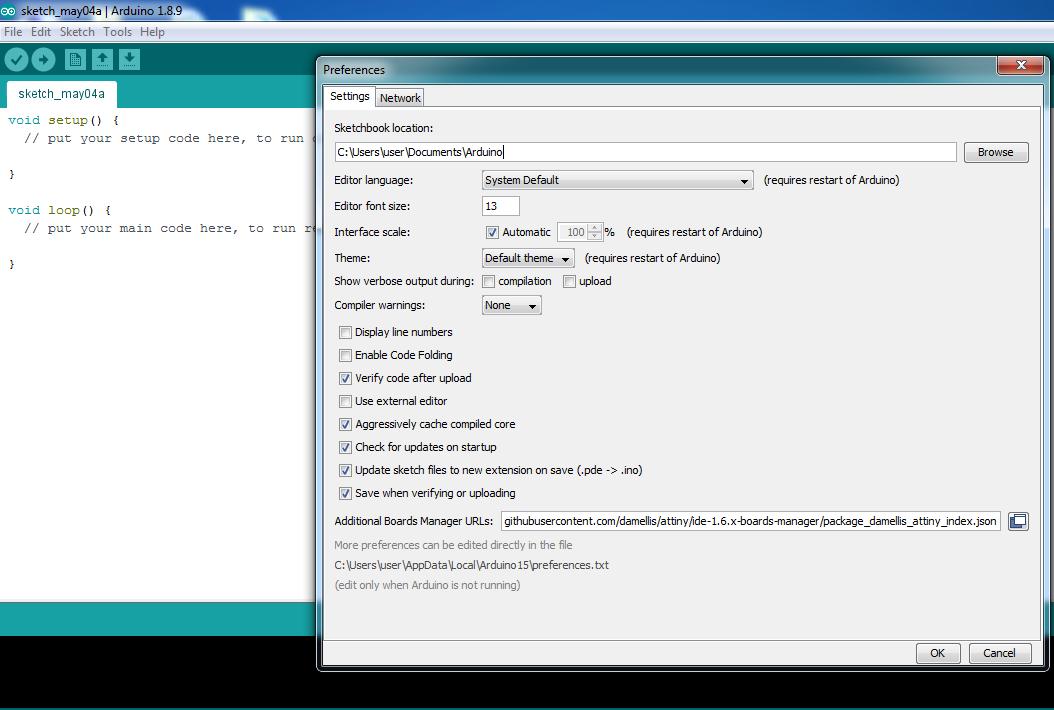The width and height of the screenshot is (1054, 710).
Task: Select the sketch_may04a editor tab
Action: click(x=61, y=94)
